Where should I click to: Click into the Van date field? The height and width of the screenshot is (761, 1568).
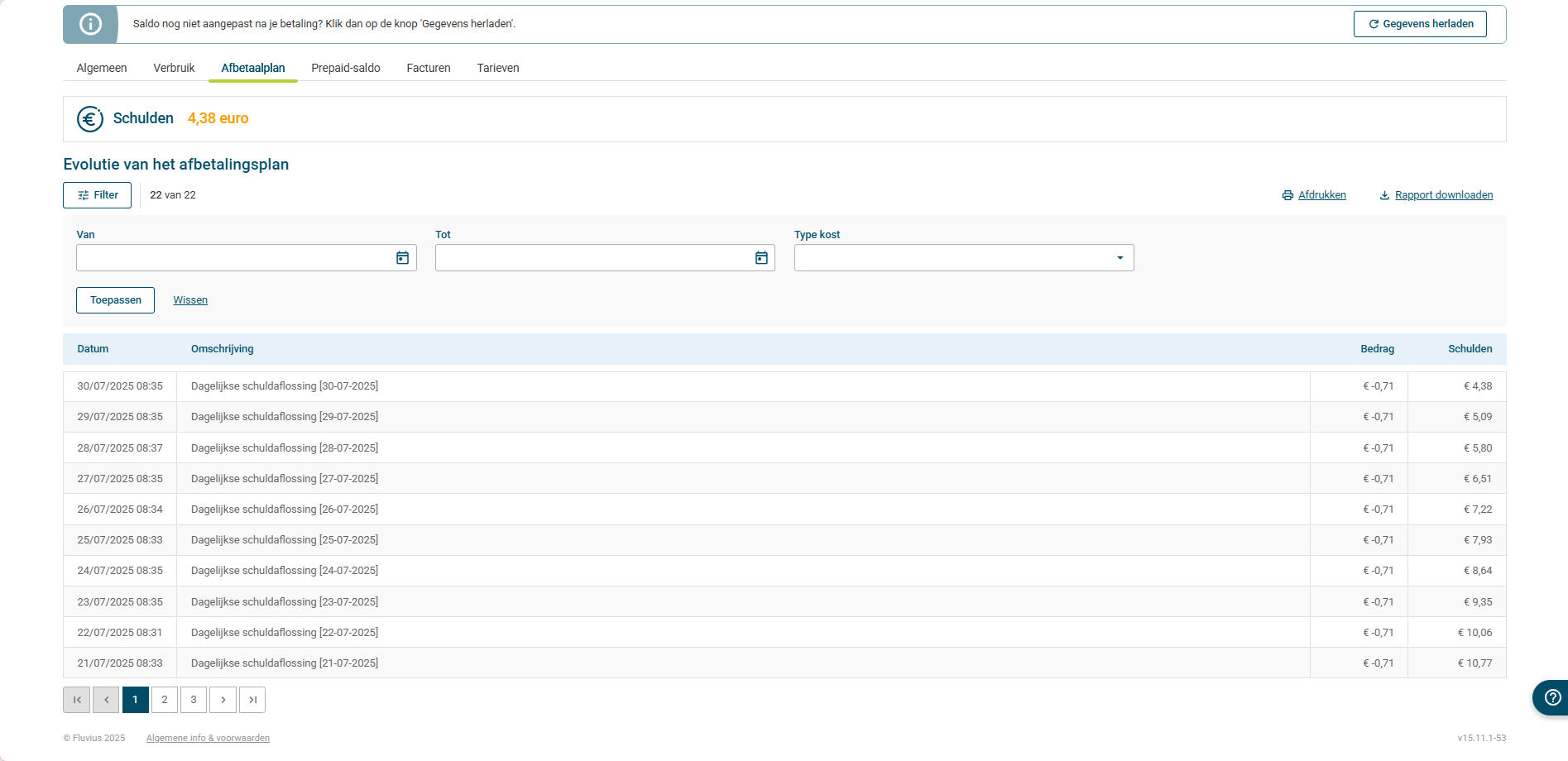233,258
